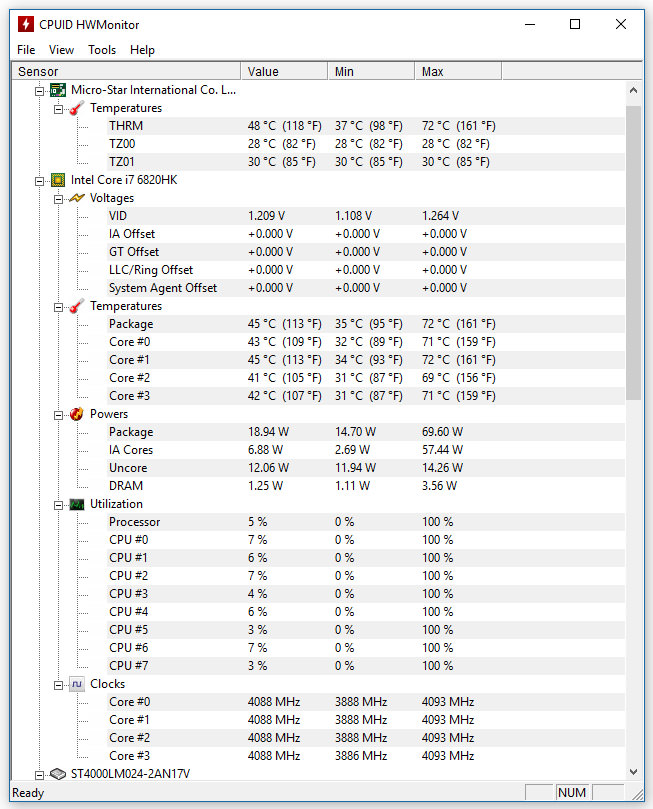Screen dimensions: 653x809
Task: Collapse the Utilization group
Action: 58,506
